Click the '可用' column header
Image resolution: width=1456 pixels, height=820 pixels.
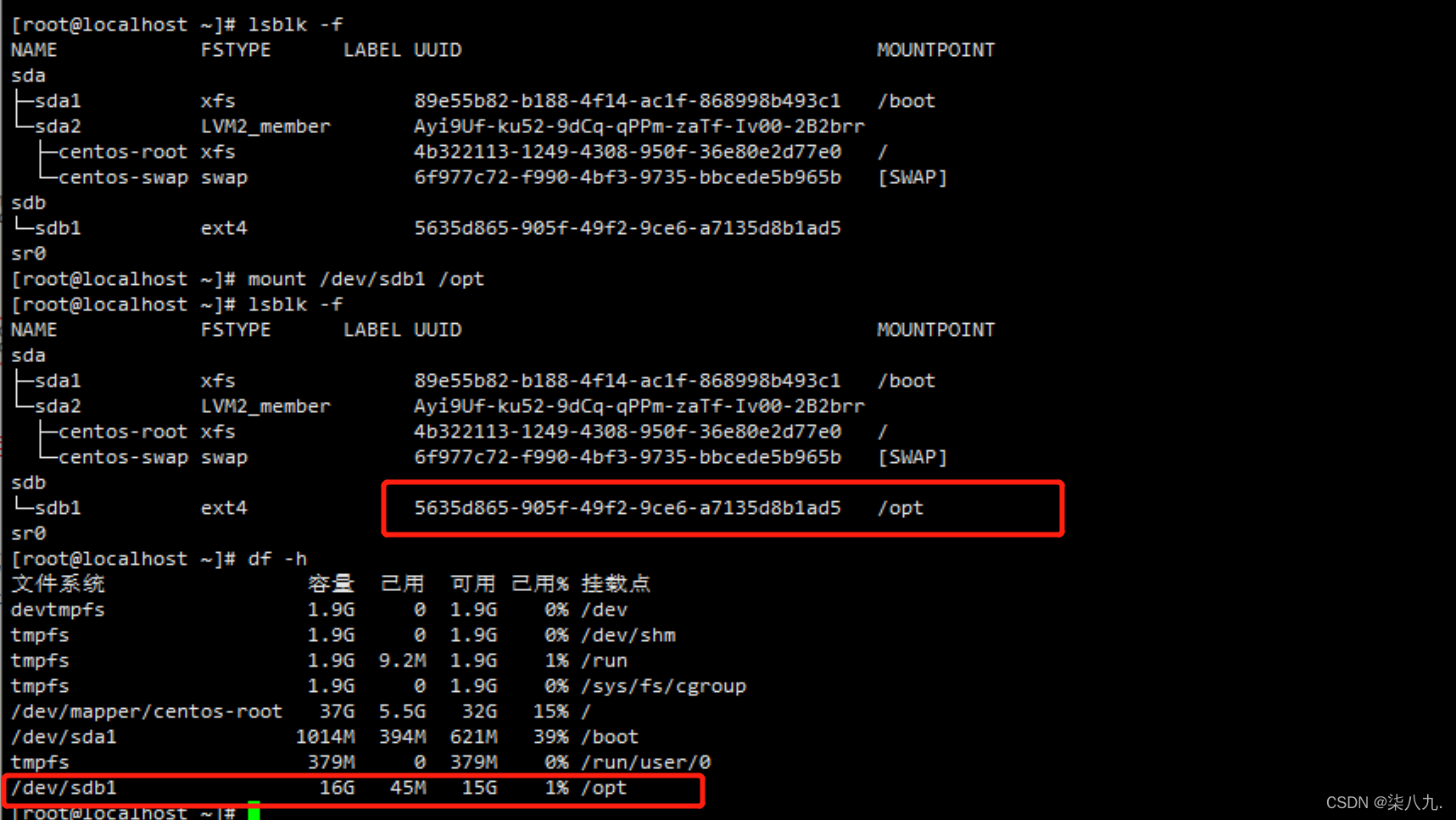pos(473,584)
